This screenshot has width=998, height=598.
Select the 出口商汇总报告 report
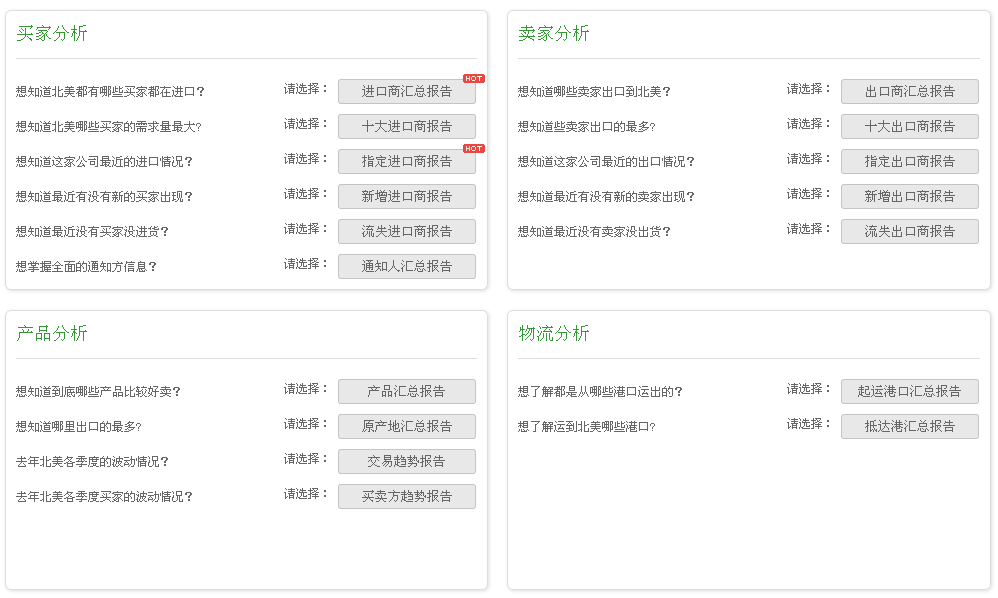point(910,91)
